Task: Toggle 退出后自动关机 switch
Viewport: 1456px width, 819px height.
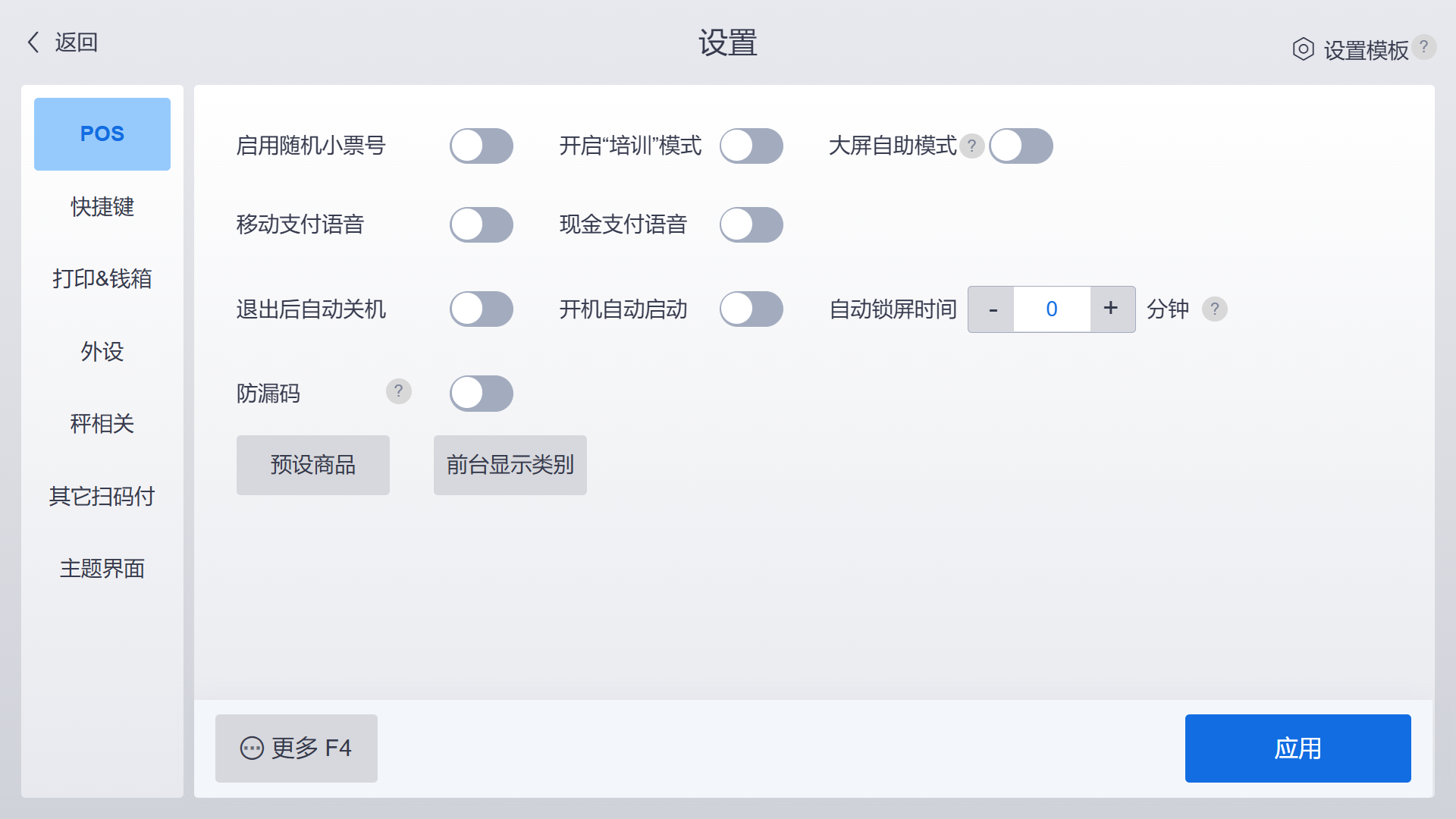Action: (482, 309)
